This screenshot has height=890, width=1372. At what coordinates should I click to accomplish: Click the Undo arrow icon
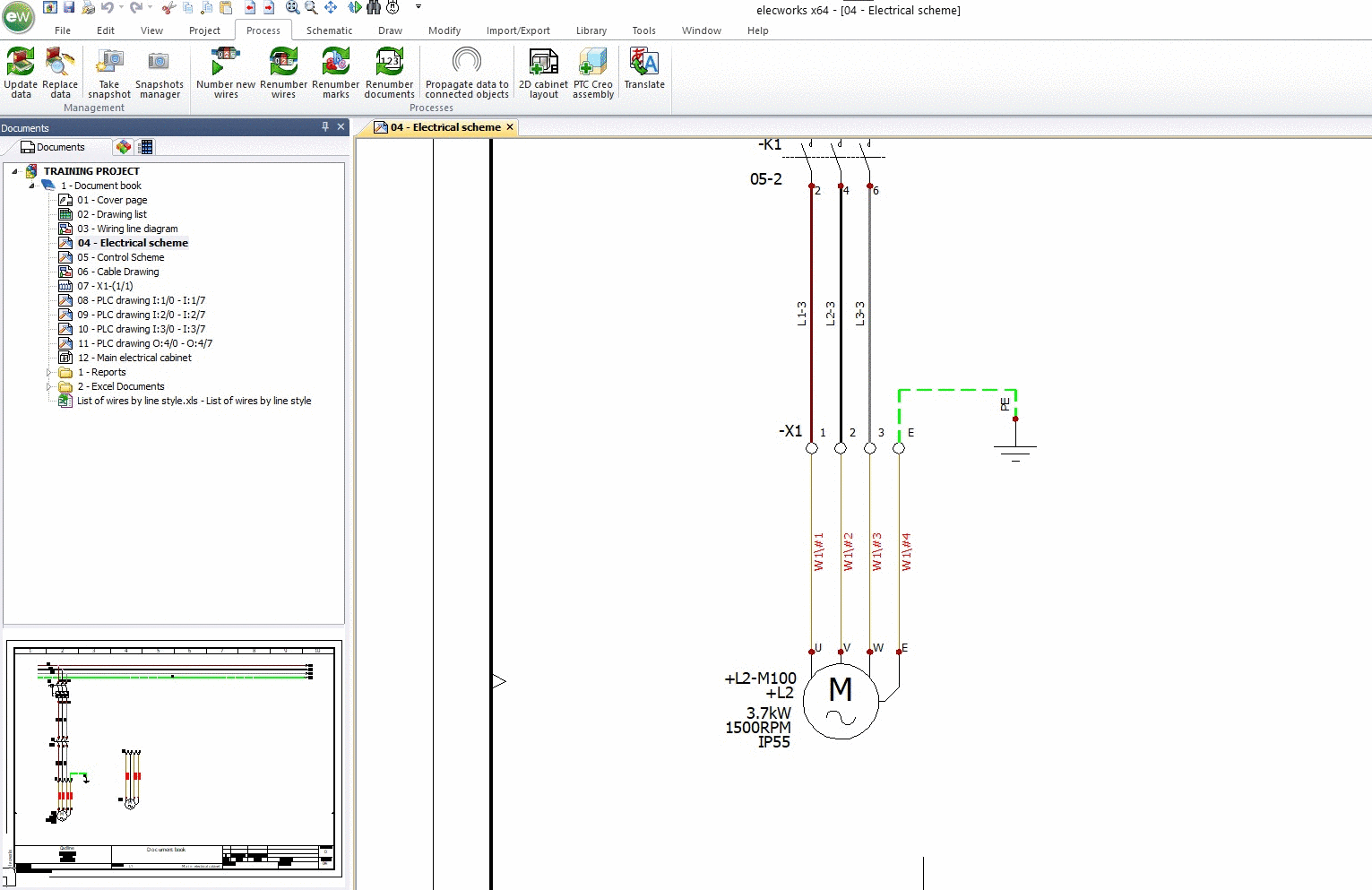[x=107, y=7]
